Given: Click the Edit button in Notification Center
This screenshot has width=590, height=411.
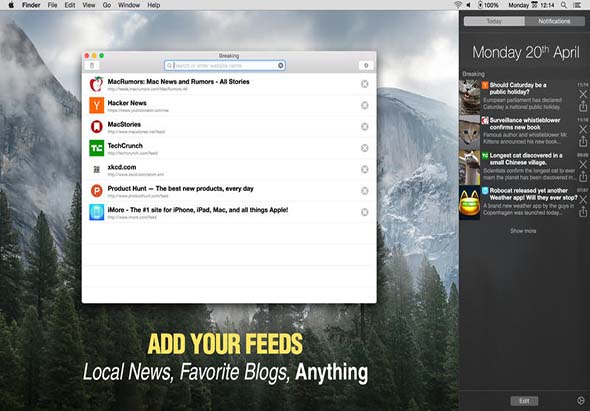Looking at the screenshot, I should (524, 401).
